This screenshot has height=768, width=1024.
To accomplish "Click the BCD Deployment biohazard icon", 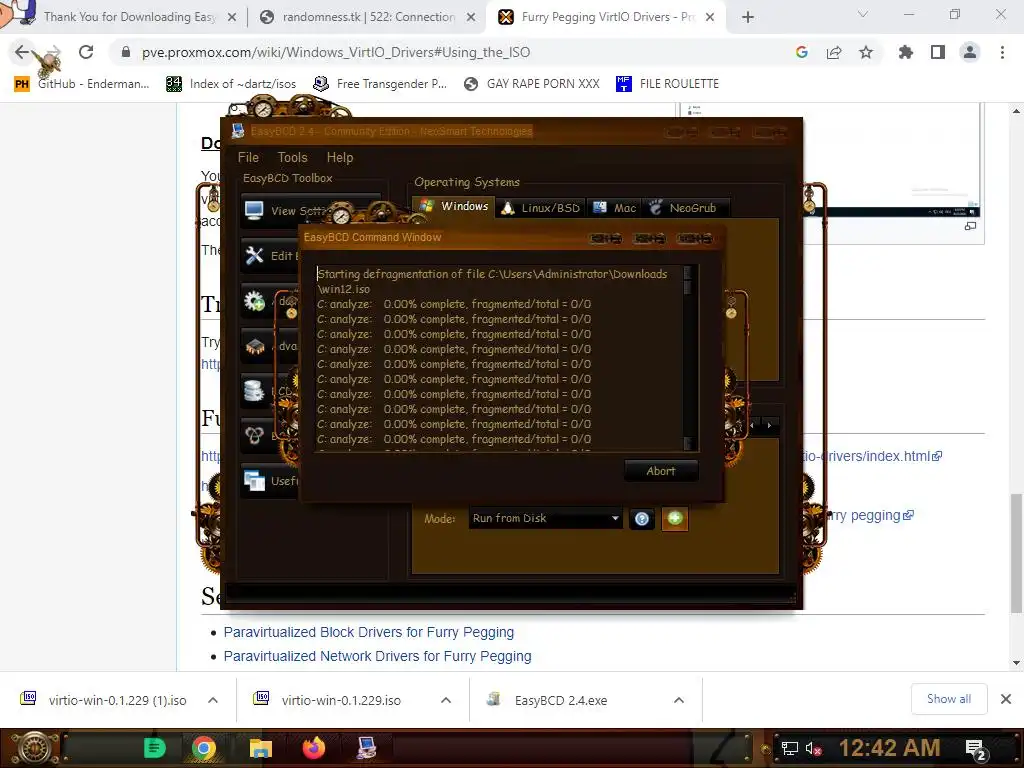I will [x=254, y=435].
